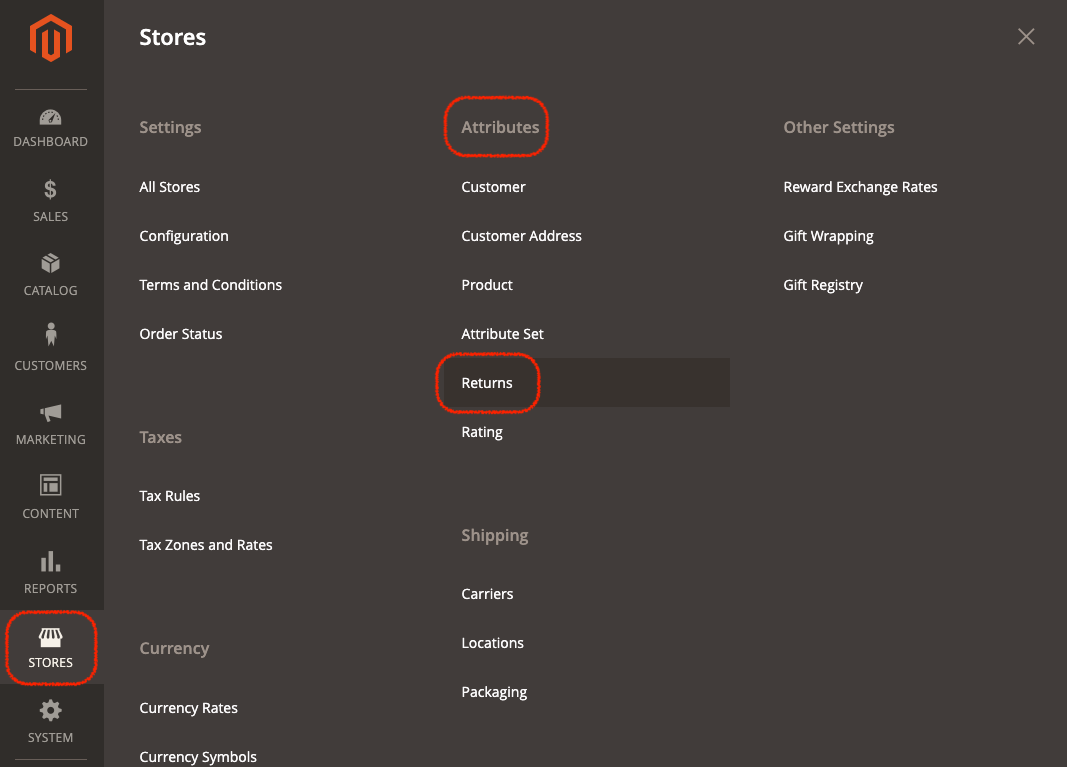Open Product attributes page

coord(487,285)
